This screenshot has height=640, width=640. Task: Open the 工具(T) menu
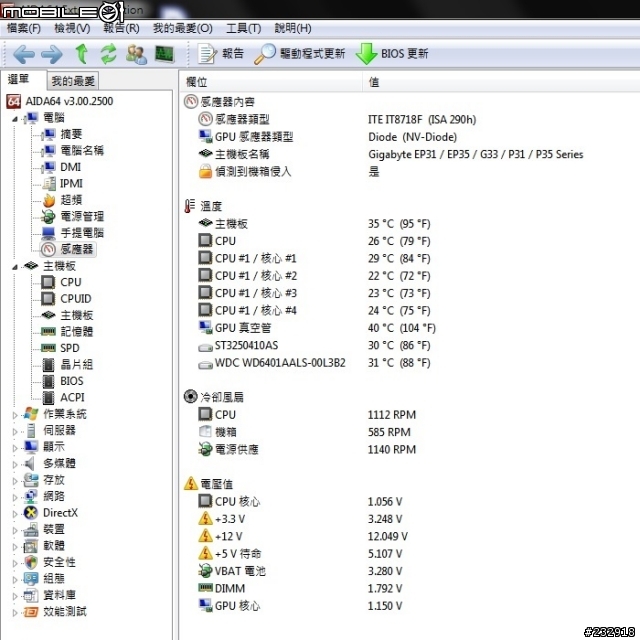click(244, 28)
